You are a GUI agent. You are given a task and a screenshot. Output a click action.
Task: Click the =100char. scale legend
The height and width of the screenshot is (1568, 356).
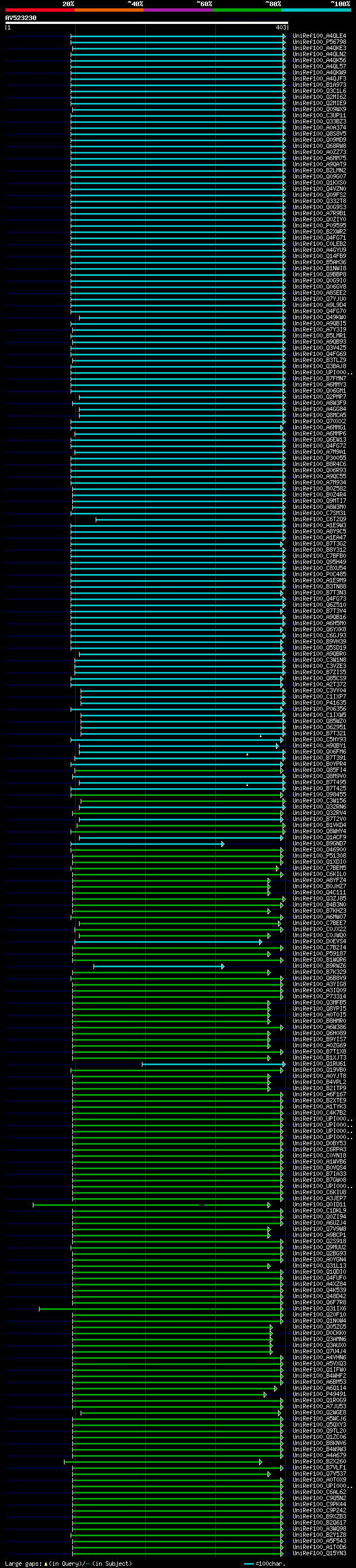265,1564
